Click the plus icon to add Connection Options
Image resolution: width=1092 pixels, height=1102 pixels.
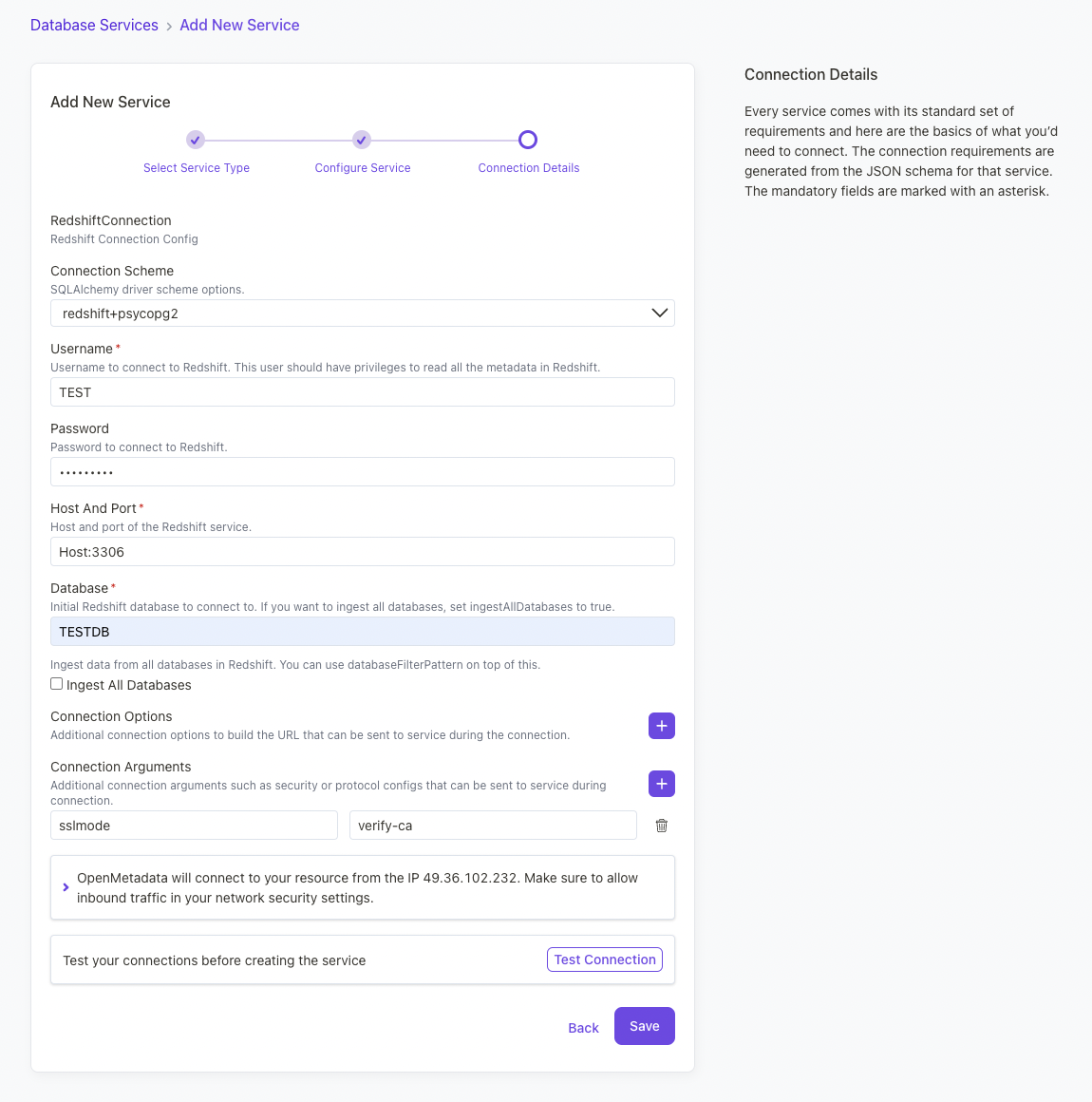[x=662, y=725]
